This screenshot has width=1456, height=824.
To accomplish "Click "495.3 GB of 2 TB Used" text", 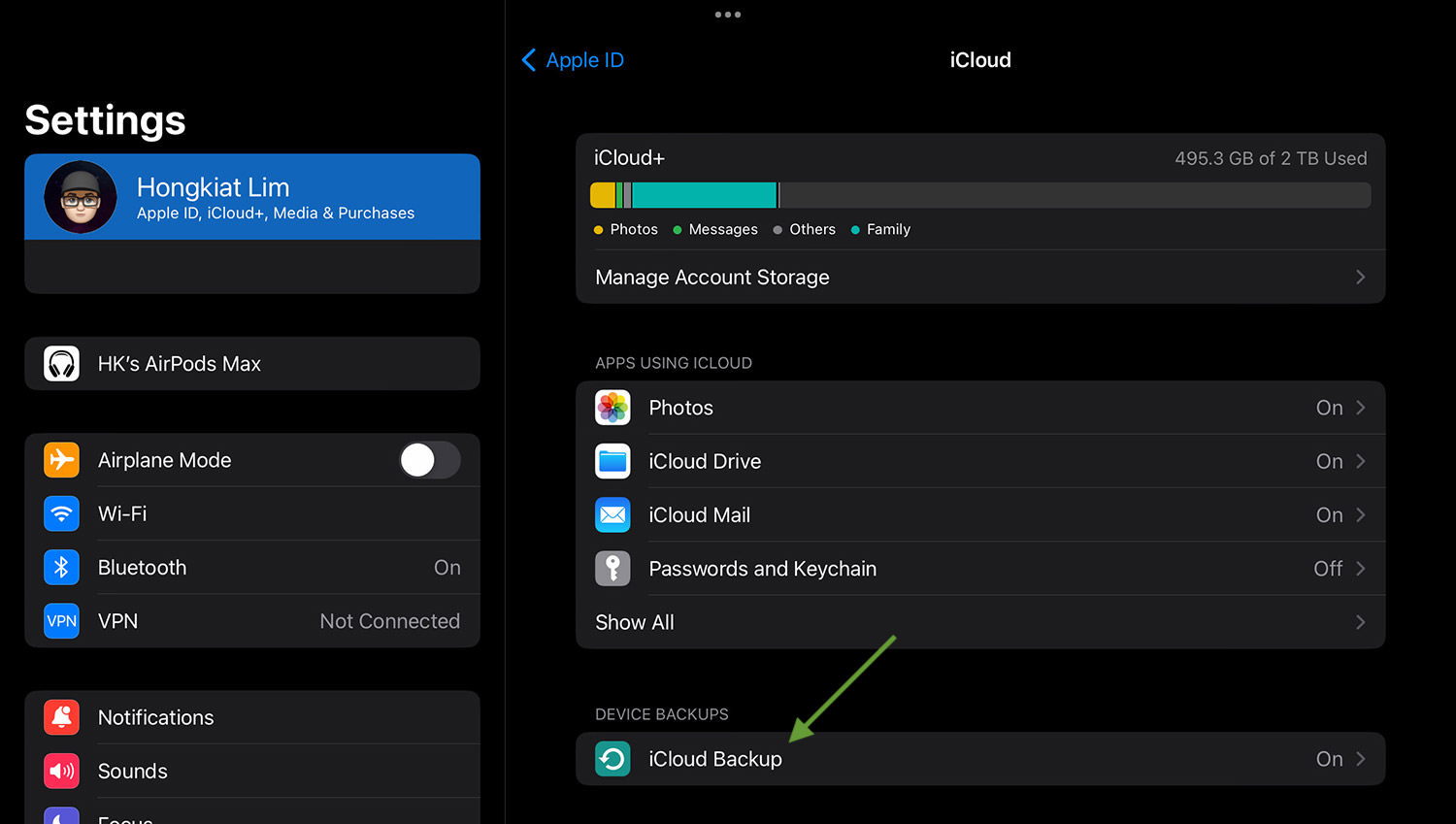I will tap(1271, 158).
